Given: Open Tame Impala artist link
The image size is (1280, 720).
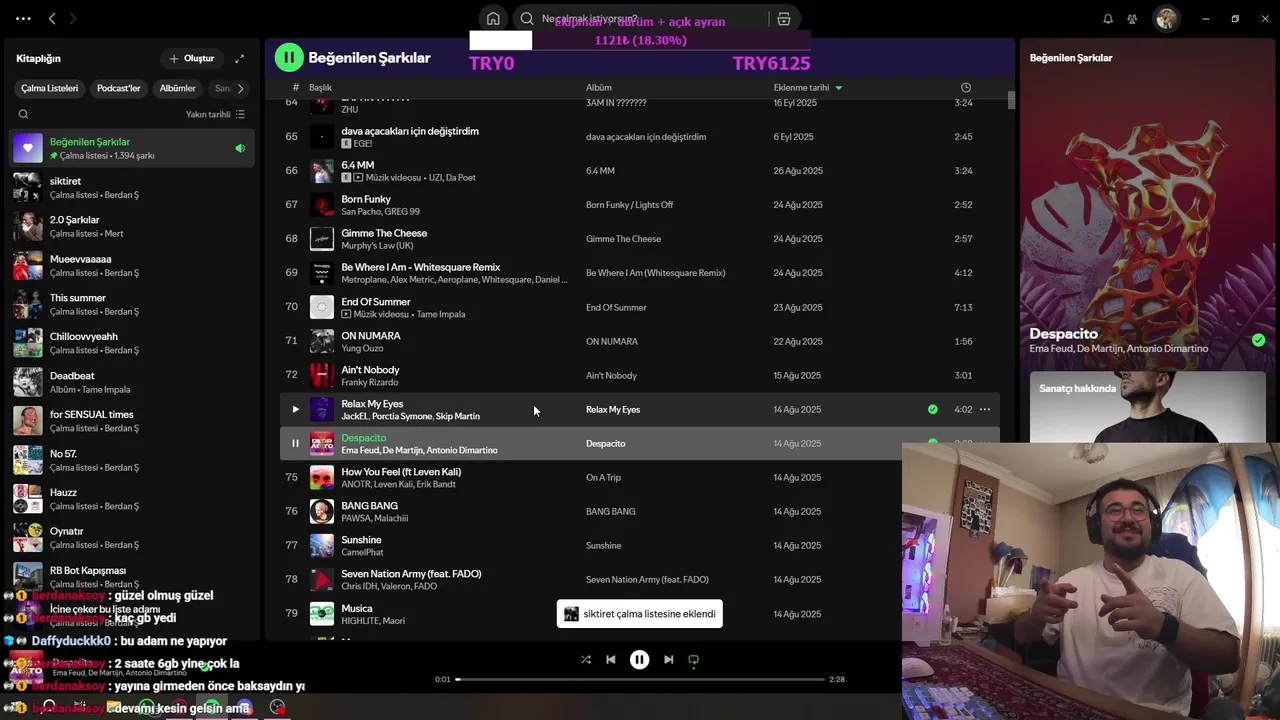Looking at the screenshot, I should pyautogui.click(x=441, y=314).
